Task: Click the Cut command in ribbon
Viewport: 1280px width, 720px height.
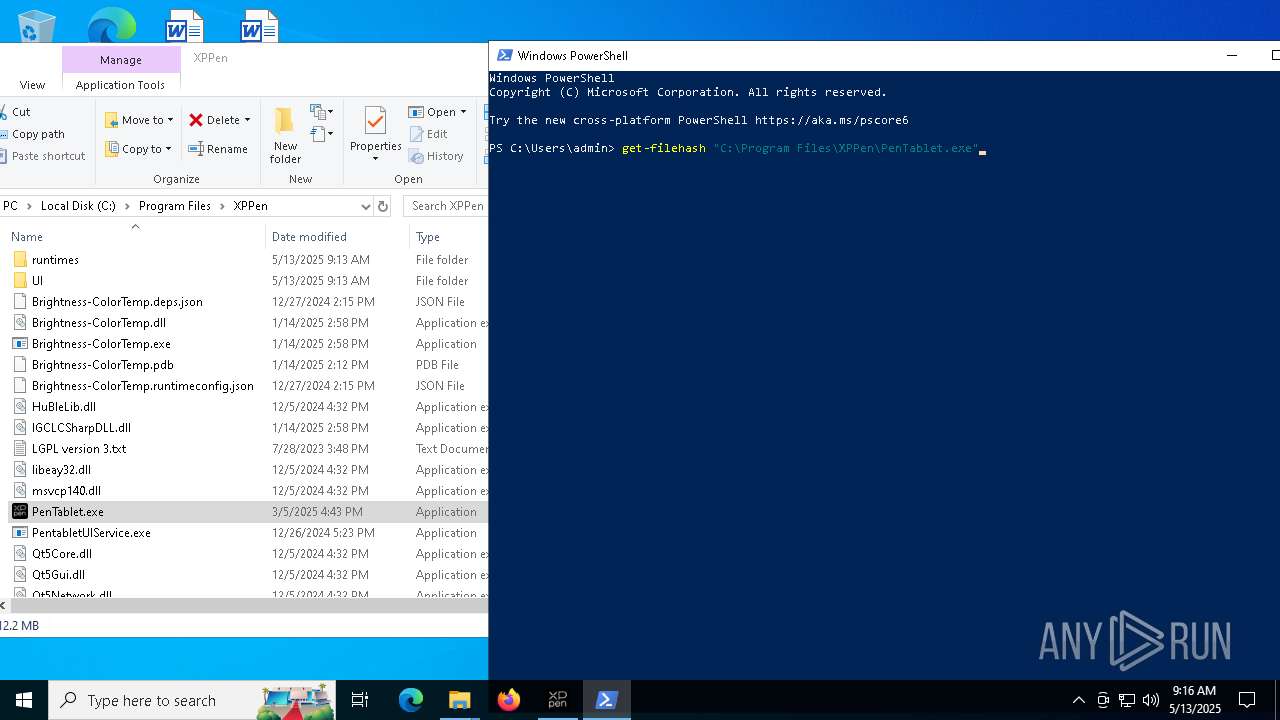Action: point(15,112)
